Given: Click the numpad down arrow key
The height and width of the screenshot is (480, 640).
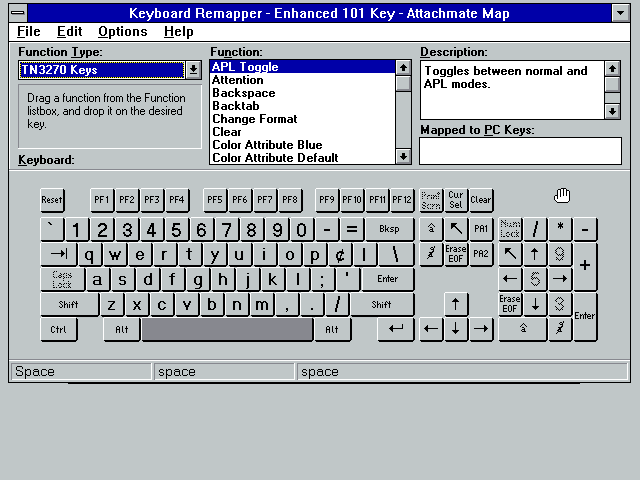Looking at the screenshot, I should (535, 304).
